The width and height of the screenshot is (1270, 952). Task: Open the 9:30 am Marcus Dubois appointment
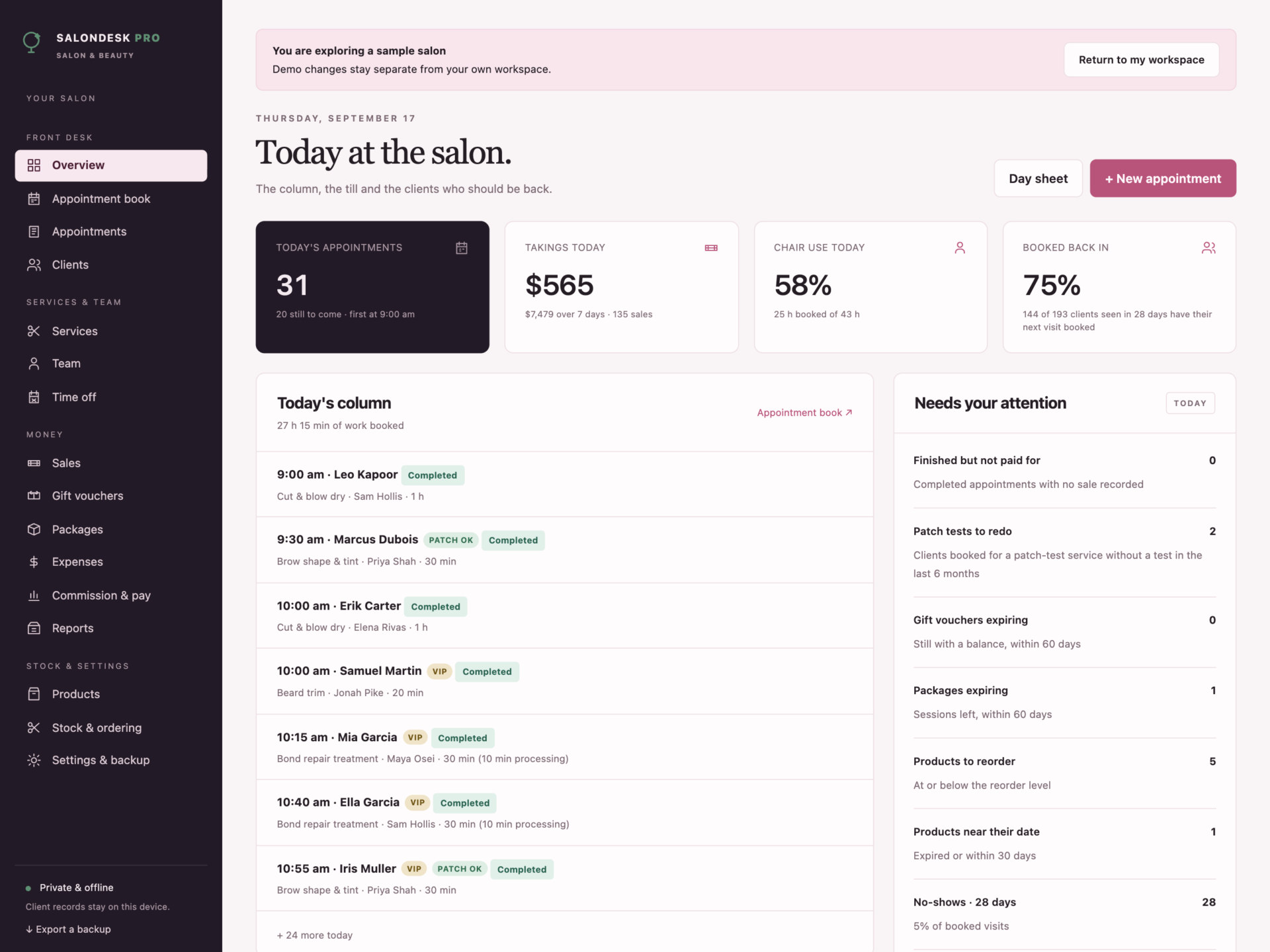click(564, 550)
